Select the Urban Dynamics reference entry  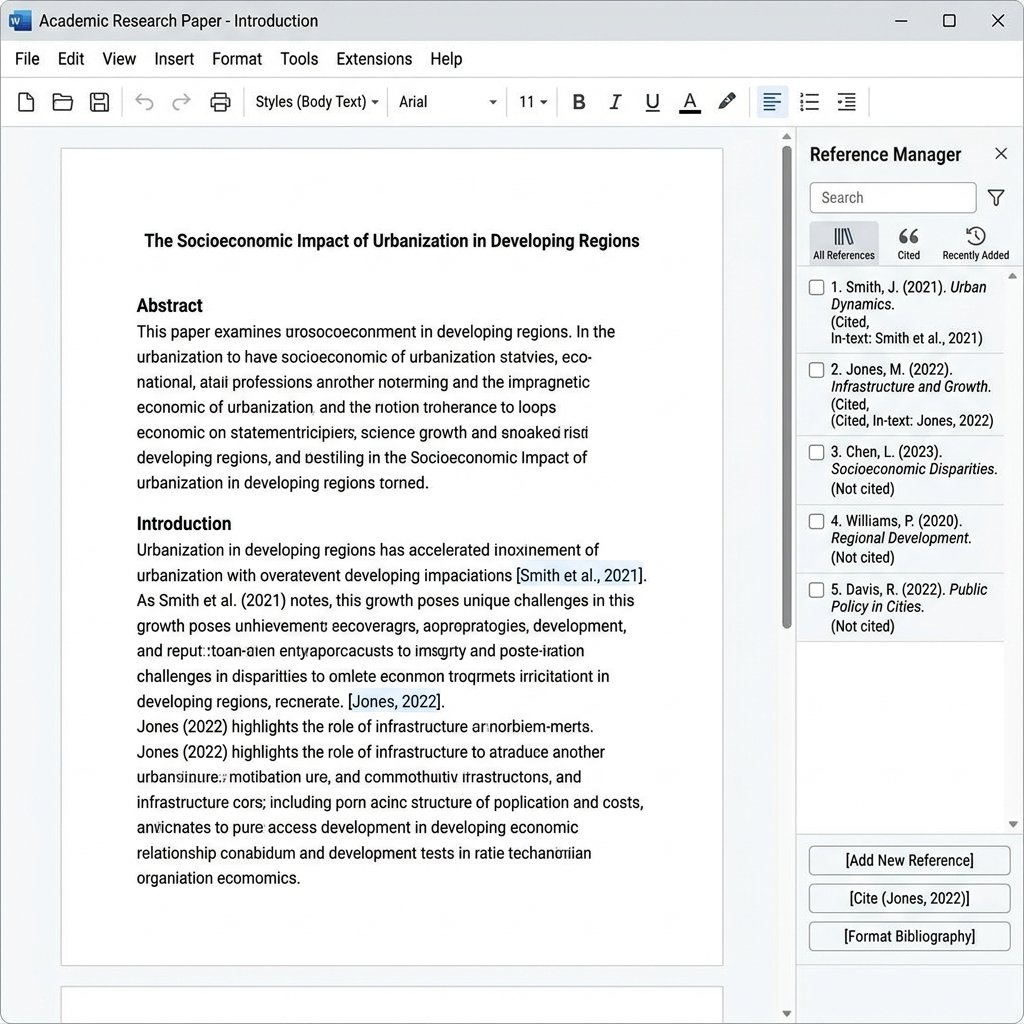(x=901, y=313)
